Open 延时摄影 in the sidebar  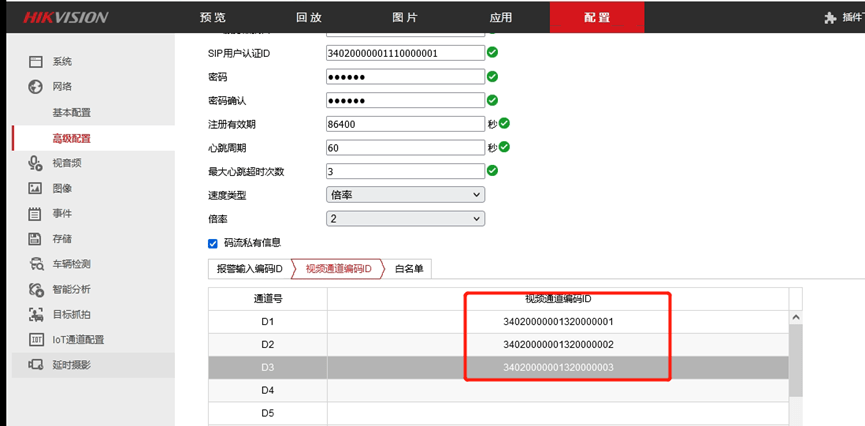click(x=72, y=365)
